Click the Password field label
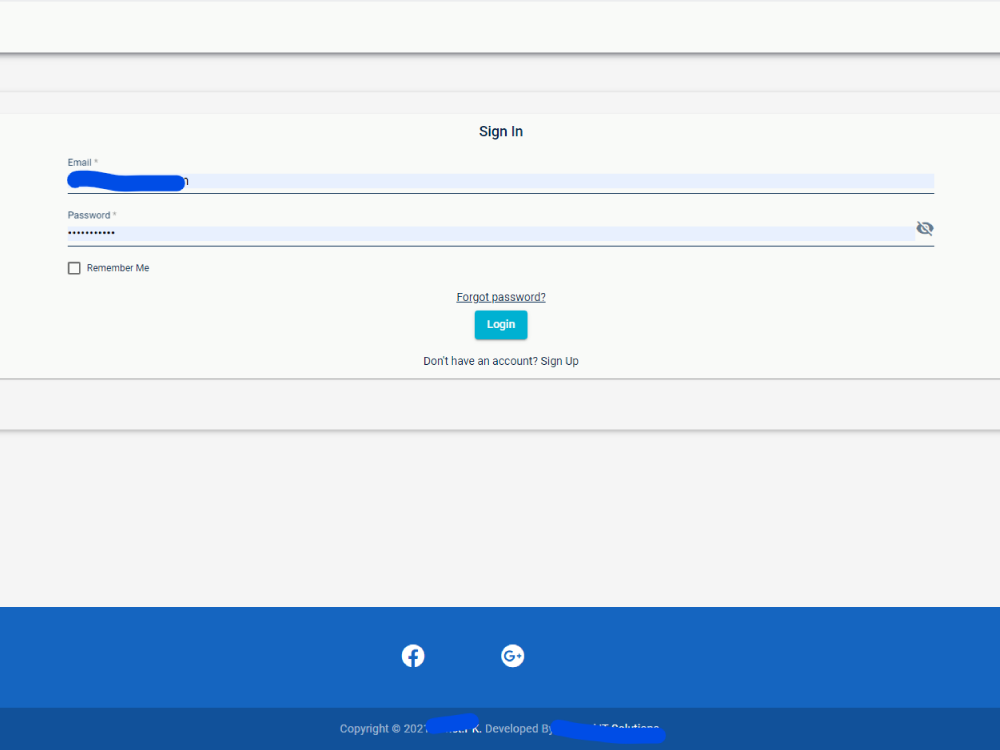 [89, 215]
